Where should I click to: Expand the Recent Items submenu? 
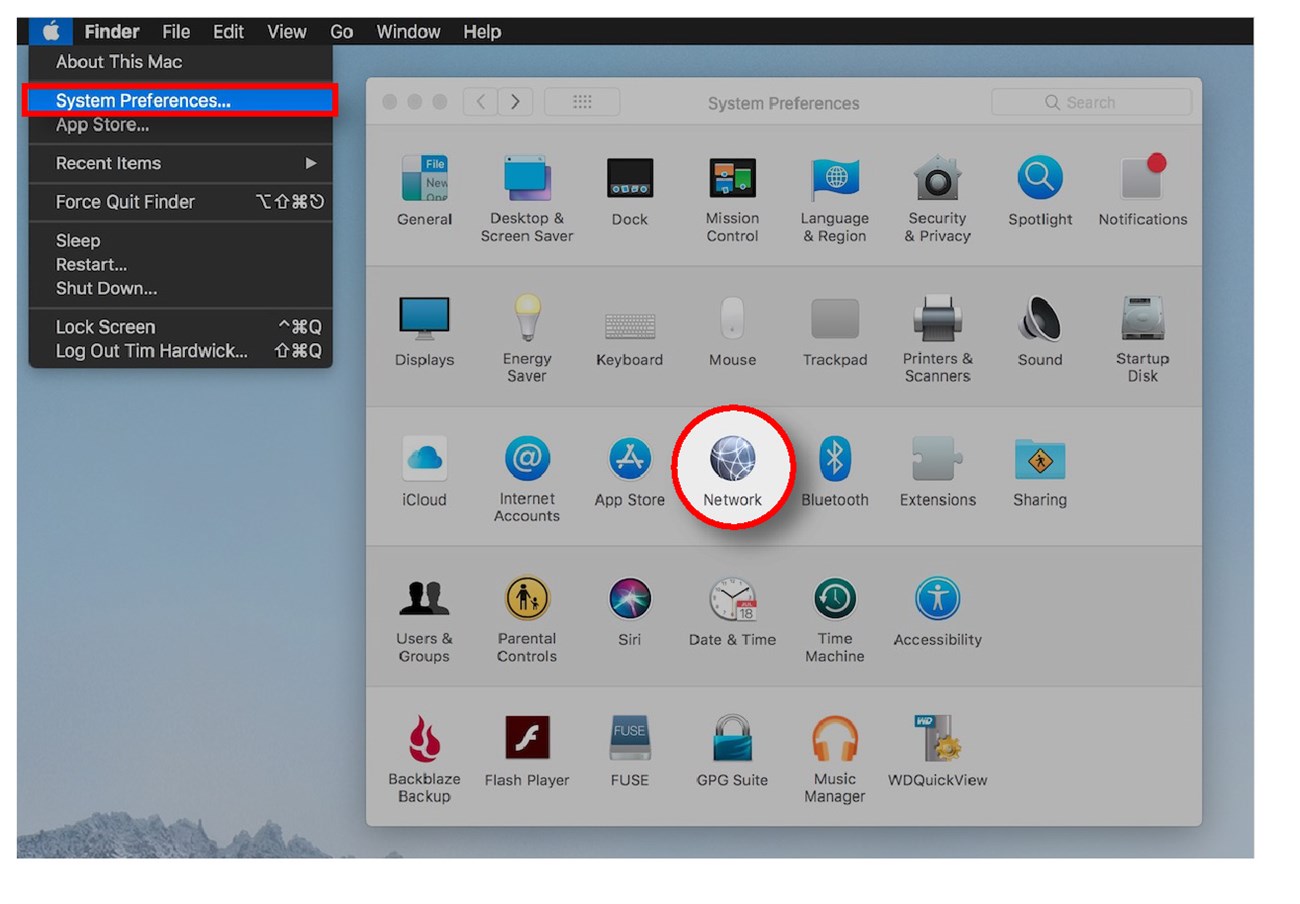[180, 163]
